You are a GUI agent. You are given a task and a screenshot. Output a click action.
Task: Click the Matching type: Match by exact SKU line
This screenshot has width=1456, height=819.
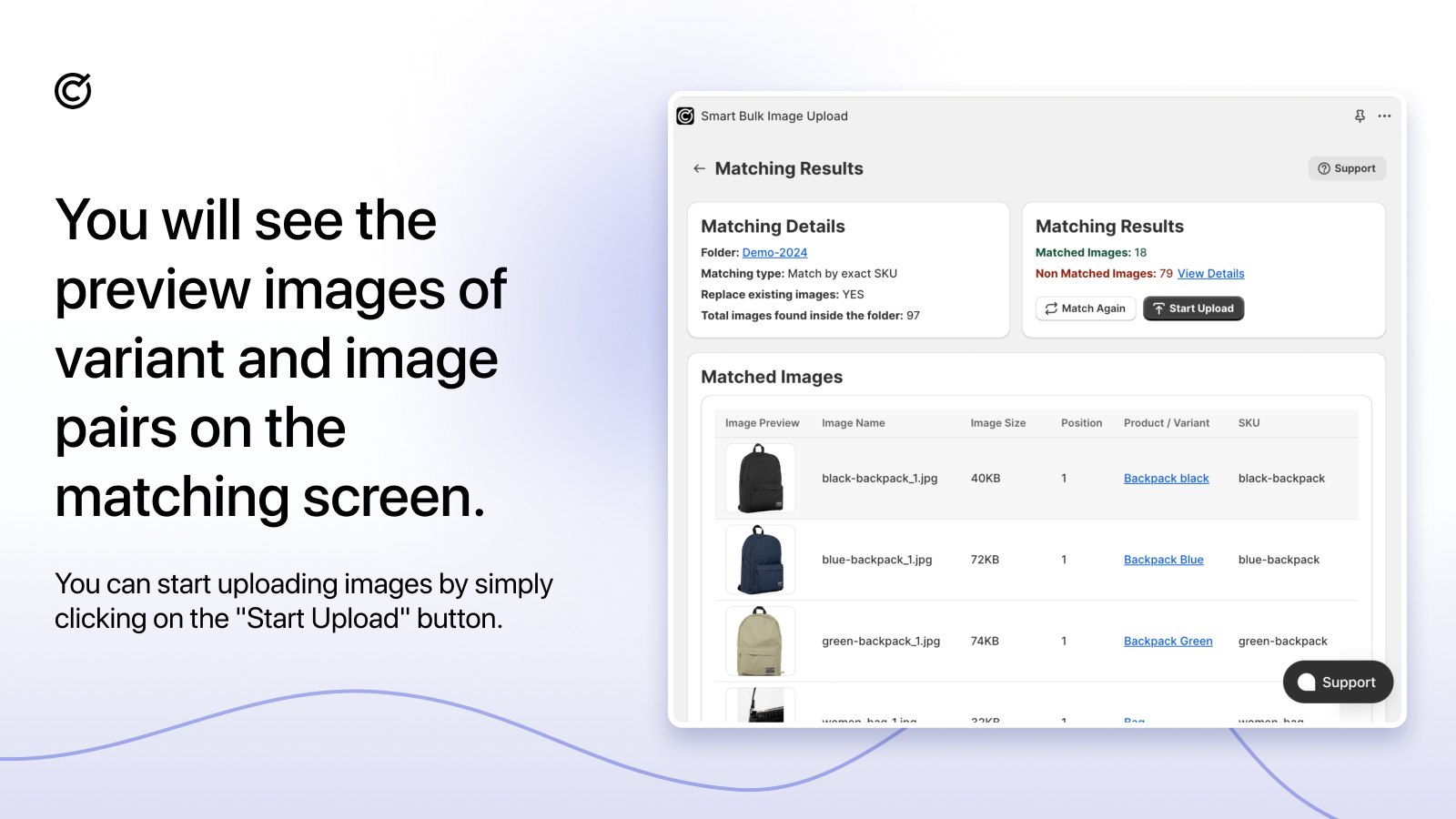799,273
